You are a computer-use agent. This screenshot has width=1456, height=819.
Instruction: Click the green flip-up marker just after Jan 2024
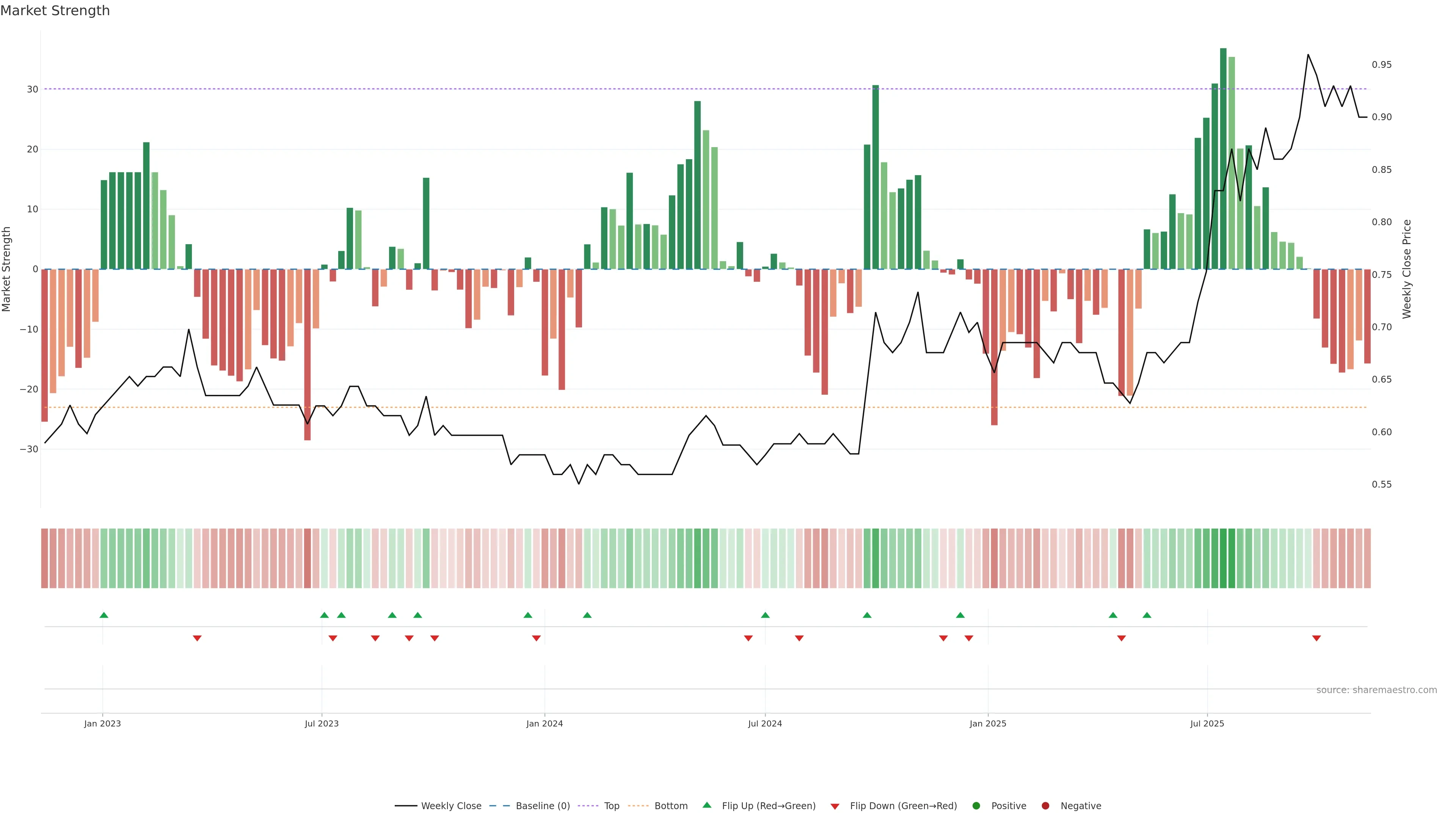(x=587, y=615)
